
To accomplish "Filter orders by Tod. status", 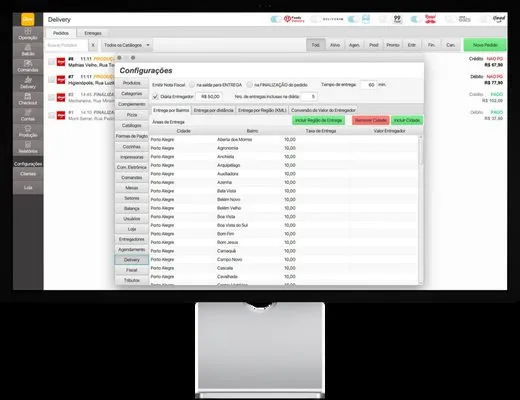I will (x=316, y=45).
